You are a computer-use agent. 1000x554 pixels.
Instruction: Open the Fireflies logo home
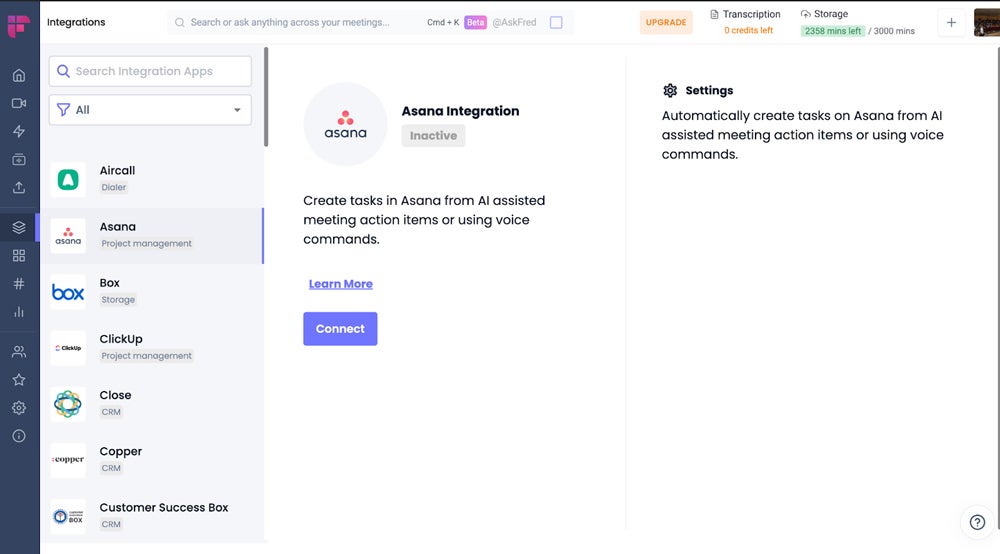pos(18,26)
